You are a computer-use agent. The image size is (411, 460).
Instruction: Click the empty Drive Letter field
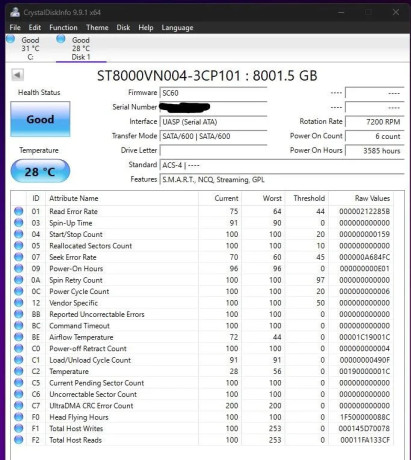[213, 150]
